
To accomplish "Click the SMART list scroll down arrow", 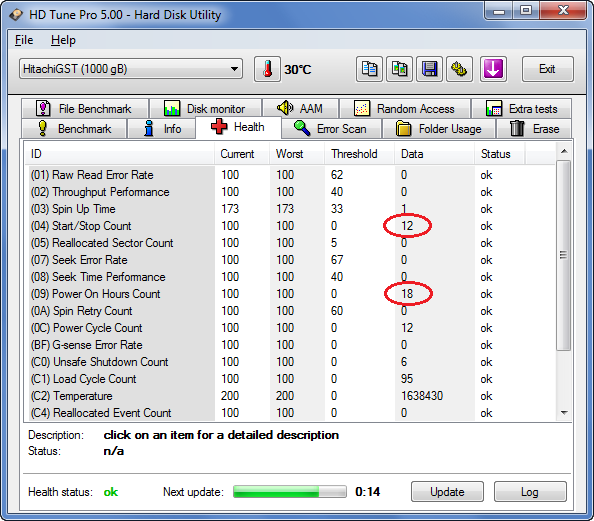I will [564, 413].
